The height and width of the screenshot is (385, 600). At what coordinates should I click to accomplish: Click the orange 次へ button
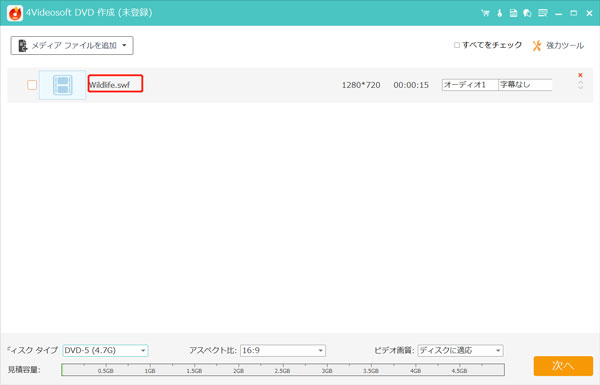coord(563,366)
